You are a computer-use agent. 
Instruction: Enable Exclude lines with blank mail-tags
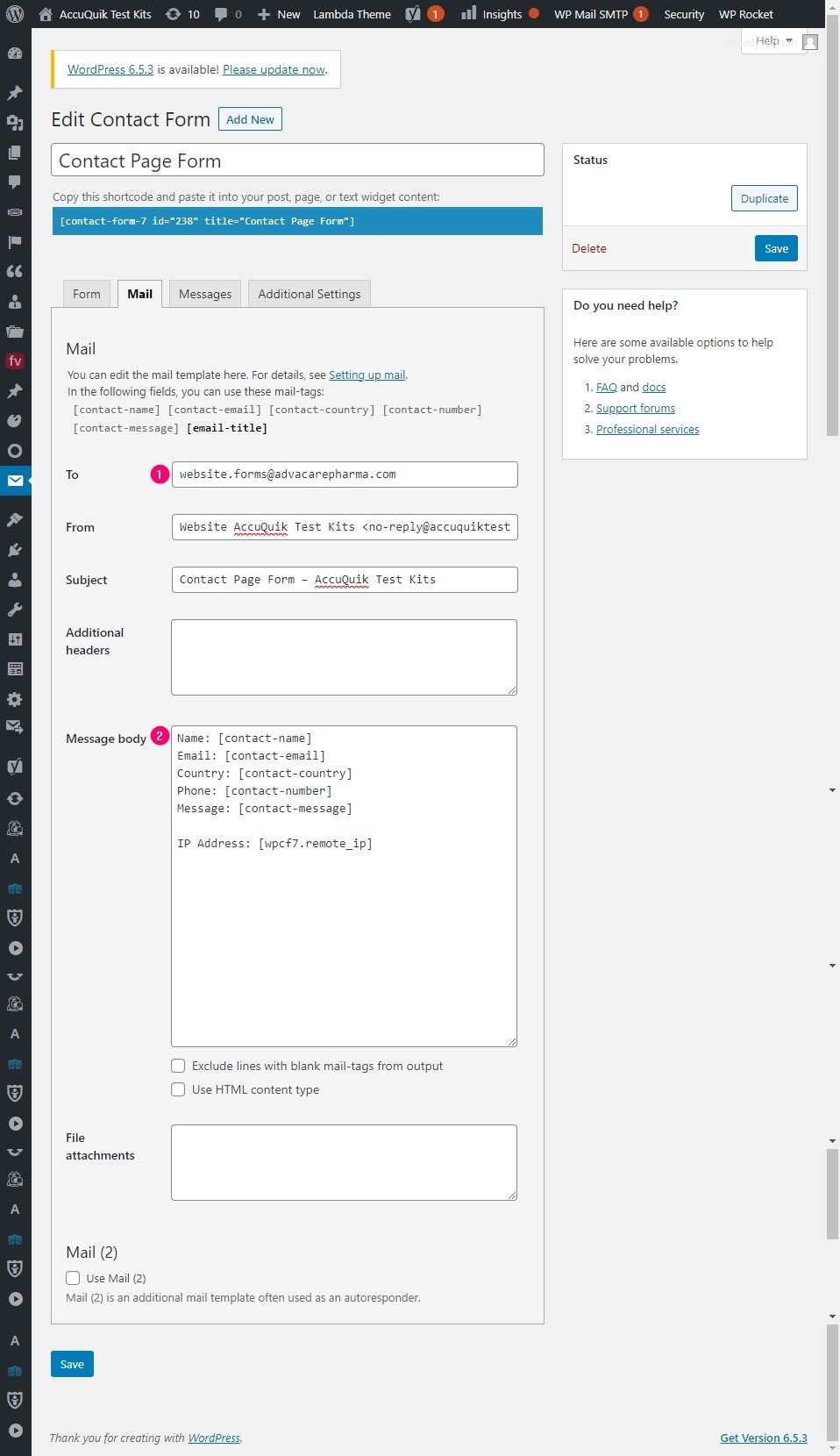point(178,1066)
